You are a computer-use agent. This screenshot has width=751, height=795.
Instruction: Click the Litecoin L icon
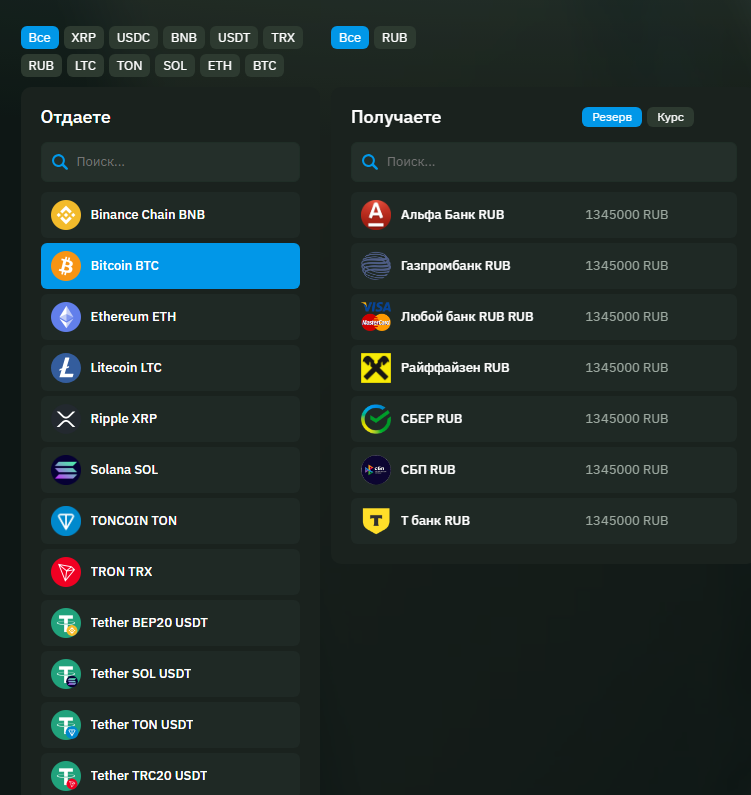coord(66,368)
